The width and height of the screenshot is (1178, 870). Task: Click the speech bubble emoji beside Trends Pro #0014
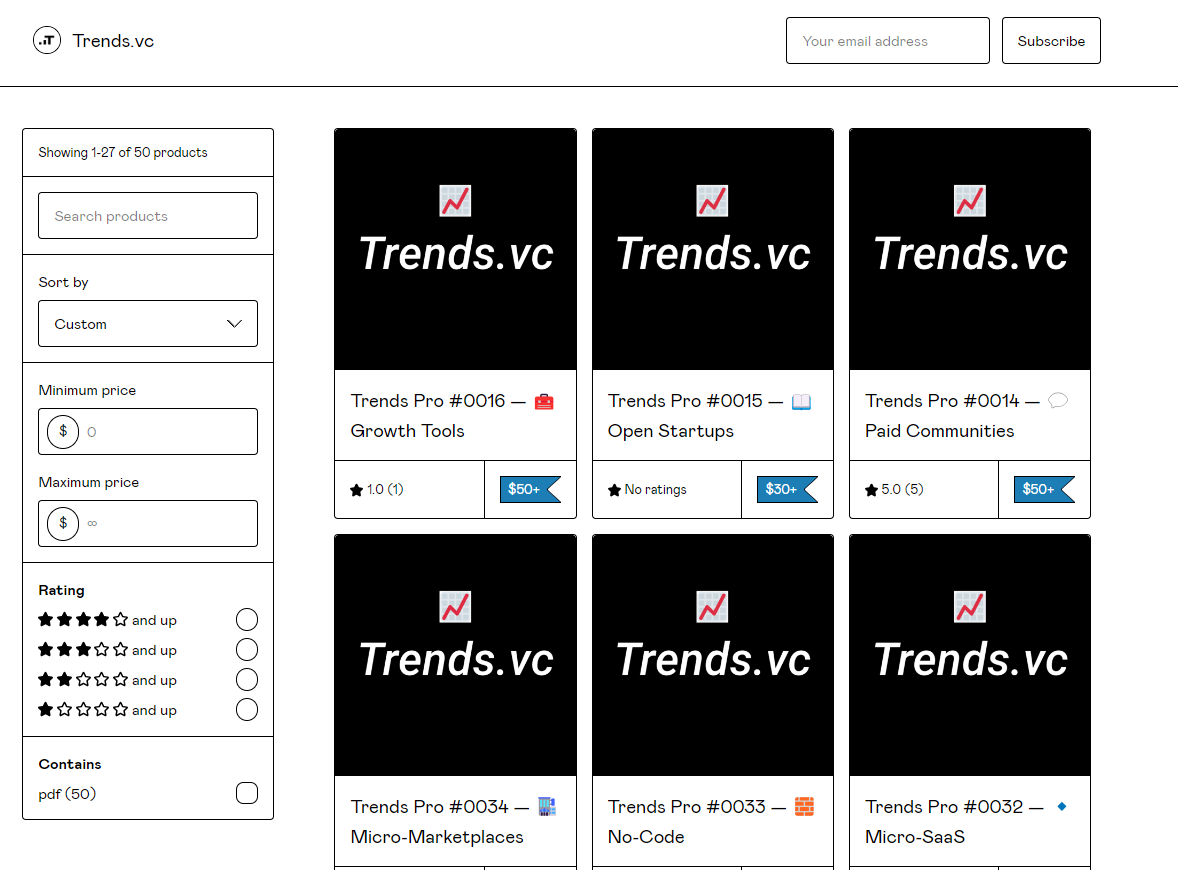click(x=1058, y=400)
